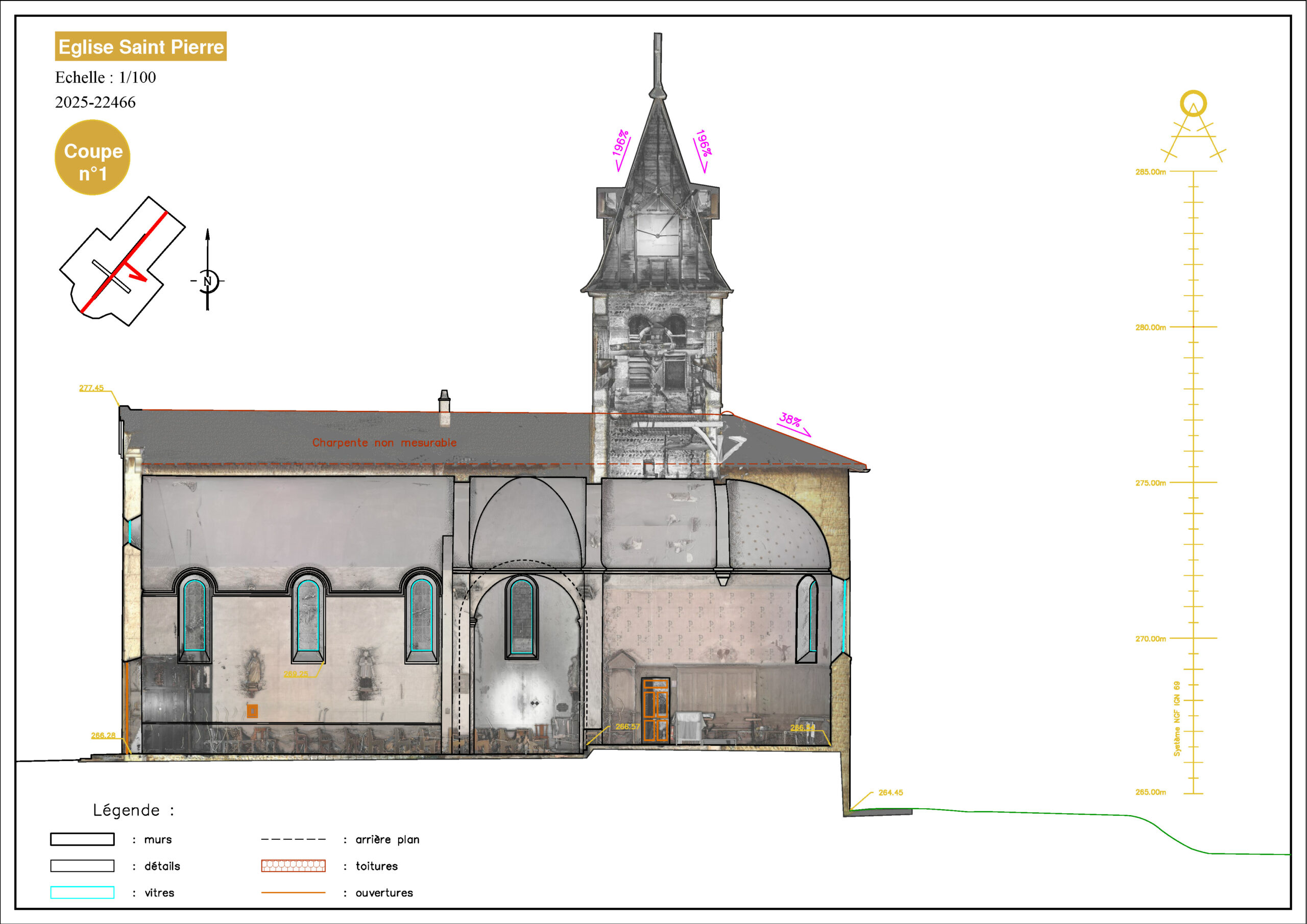The width and height of the screenshot is (1307, 924).
Task: Click the "Echelle : 1/100" scale text
Action: pos(105,78)
